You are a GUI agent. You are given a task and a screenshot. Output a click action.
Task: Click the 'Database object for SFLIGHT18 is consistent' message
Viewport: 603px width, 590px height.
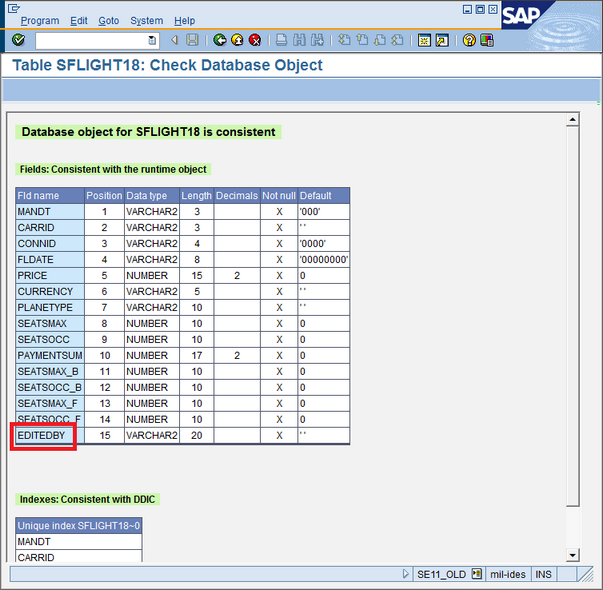point(148,132)
